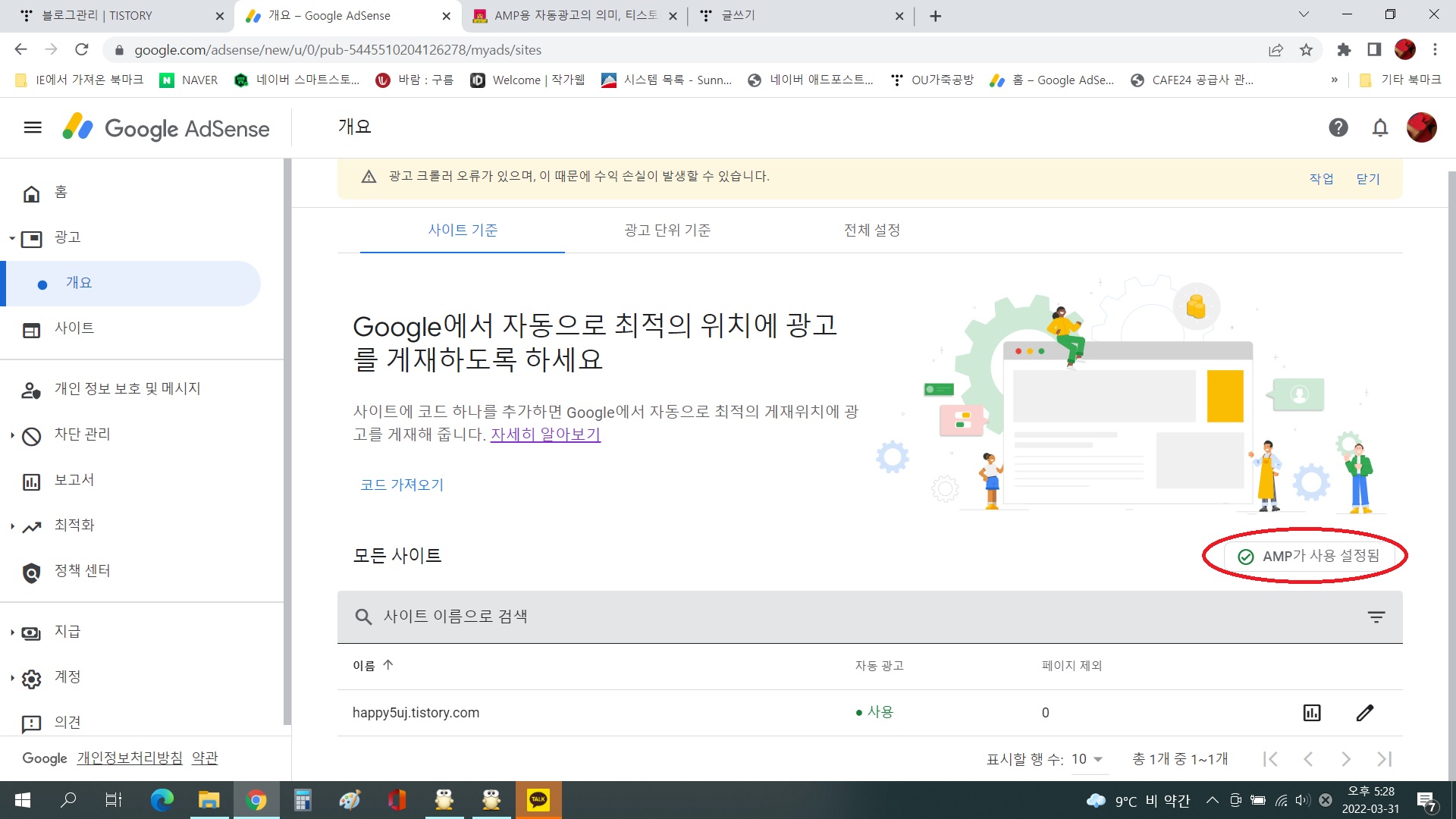Switch to the 광고 단위 기준 tab

[x=667, y=231]
